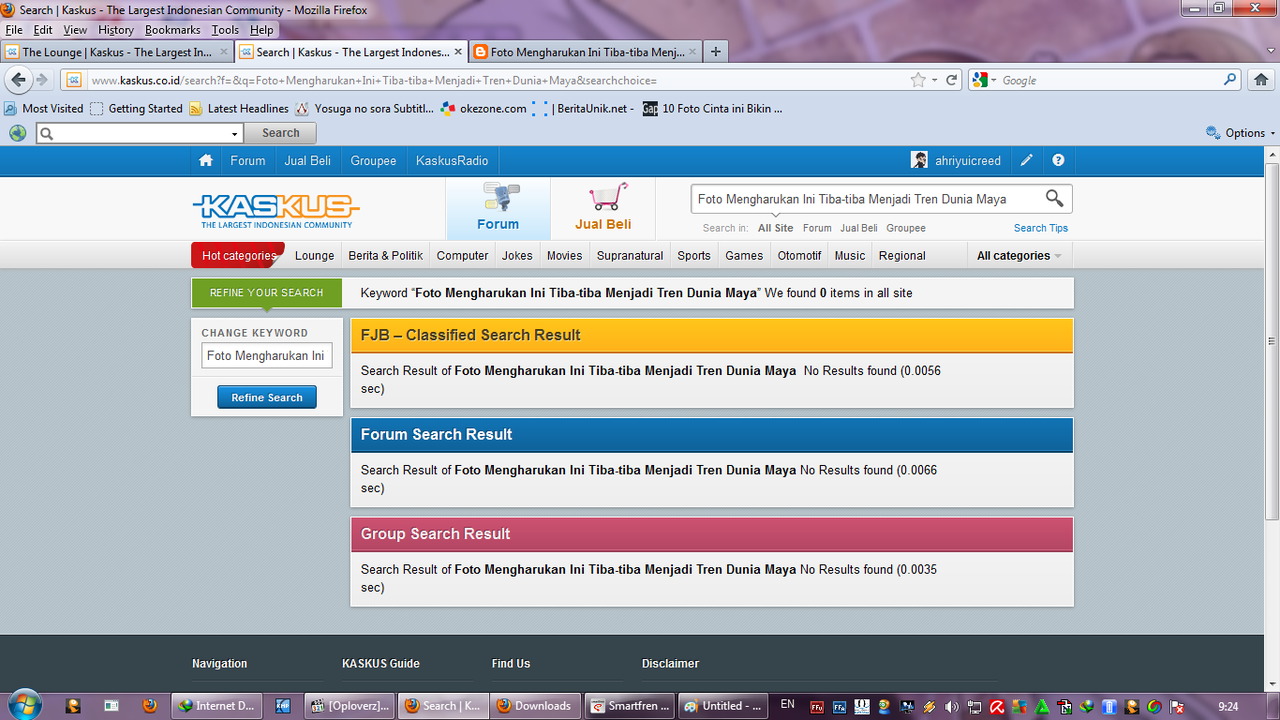Open the Jual Beli link in the top navigation

click(x=307, y=161)
